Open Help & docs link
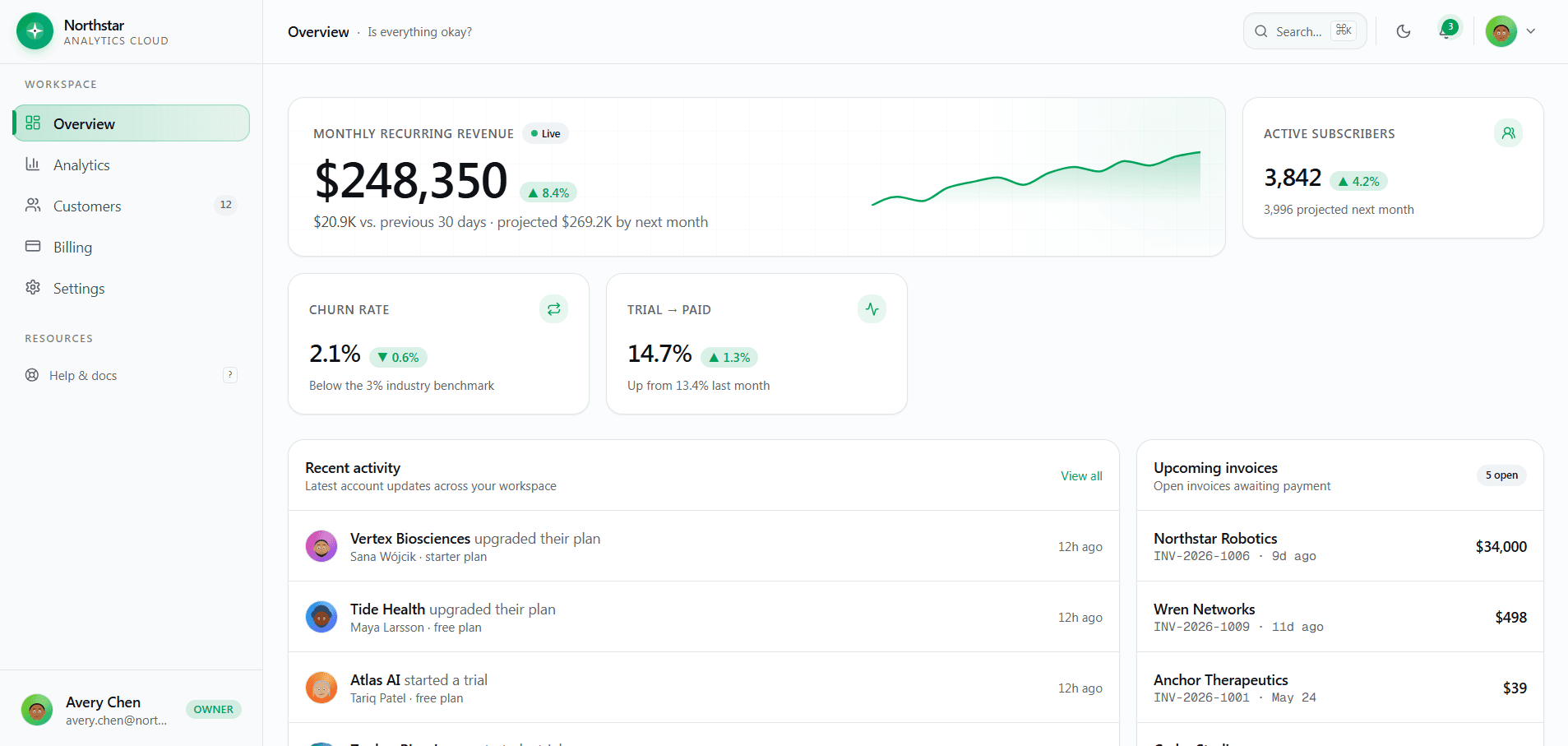The image size is (1568, 746). [x=131, y=375]
